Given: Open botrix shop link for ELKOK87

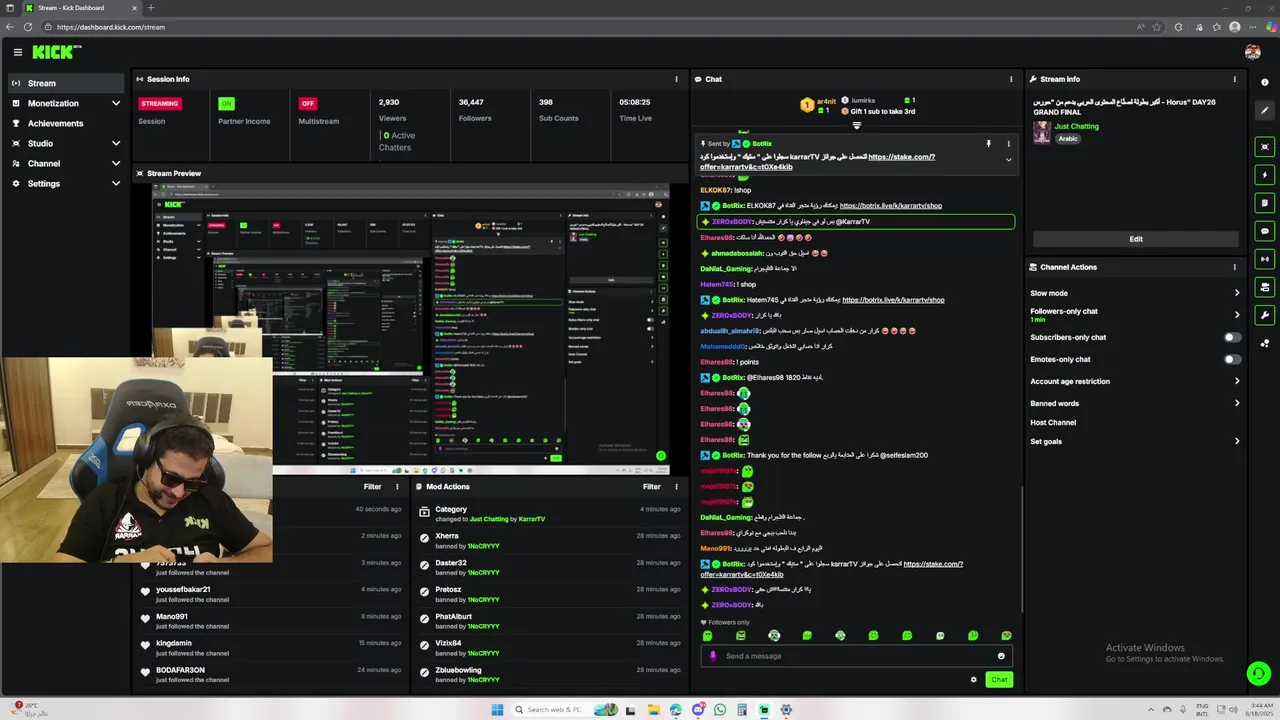Looking at the screenshot, I should pos(891,206).
